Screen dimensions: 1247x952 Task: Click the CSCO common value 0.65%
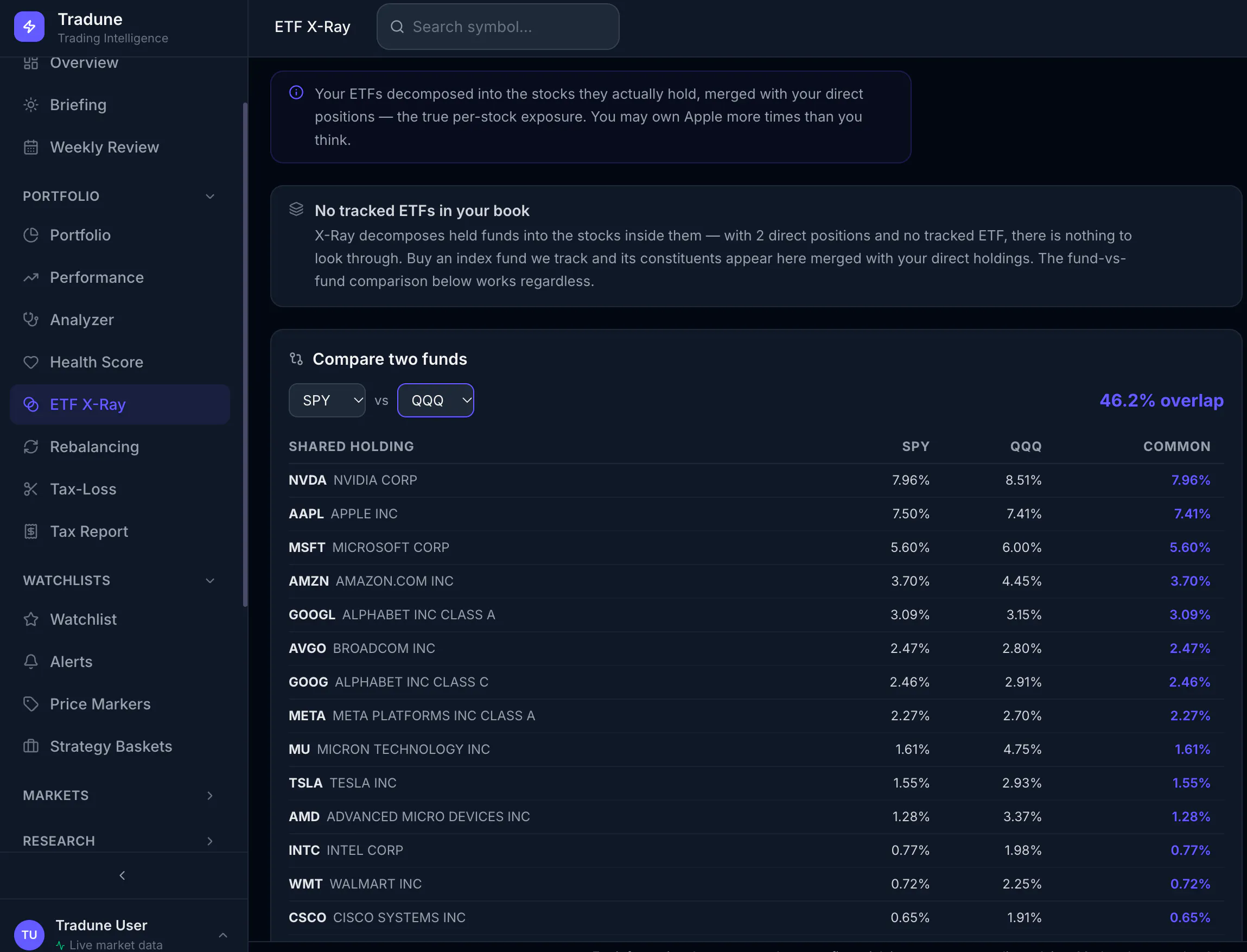[1190, 917]
